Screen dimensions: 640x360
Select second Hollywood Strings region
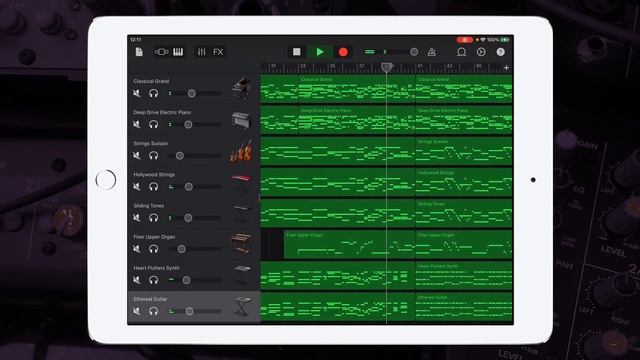464,182
